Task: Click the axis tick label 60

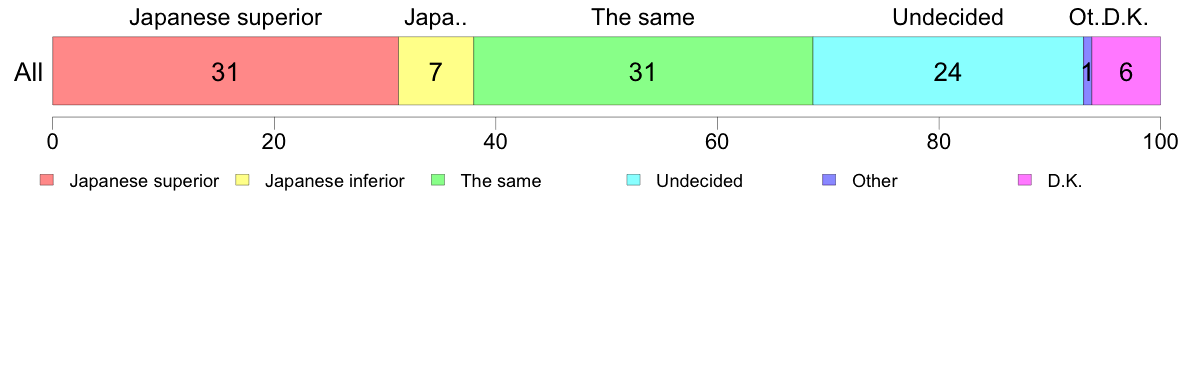Action: tap(717, 141)
